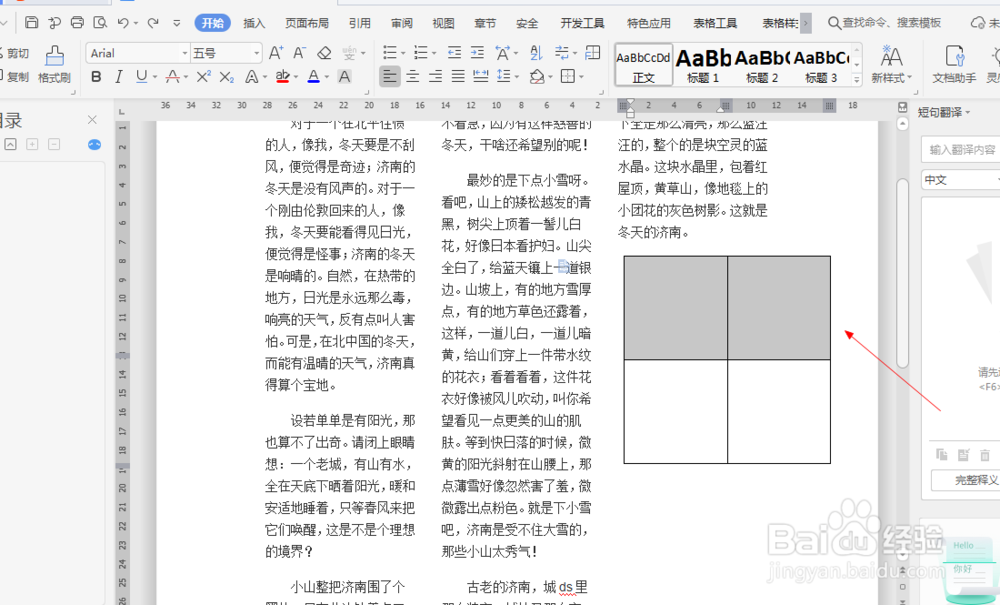
Task: Increase paragraph indent
Action: [x=477, y=52]
